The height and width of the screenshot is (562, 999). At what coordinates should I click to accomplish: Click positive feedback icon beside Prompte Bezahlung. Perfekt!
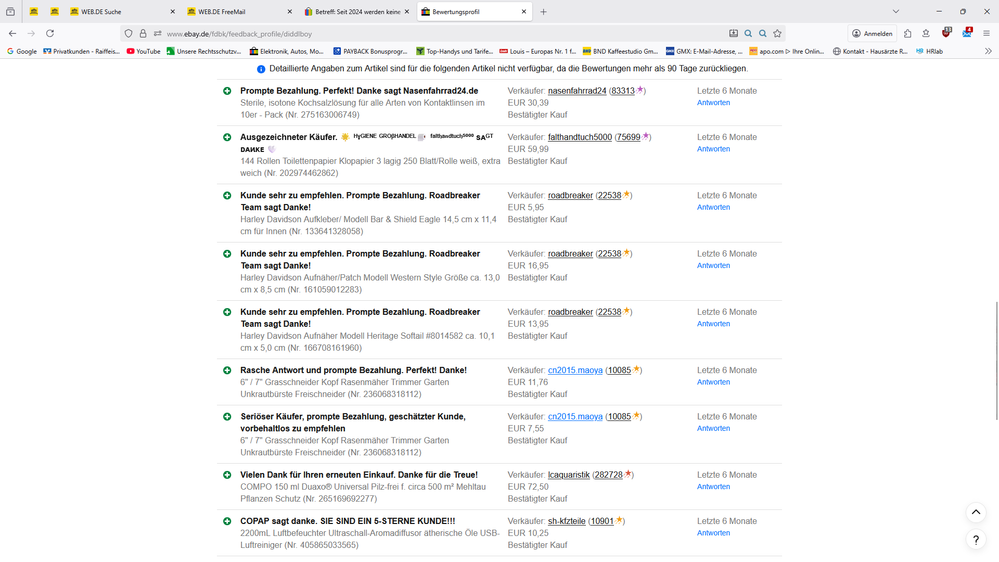227,91
